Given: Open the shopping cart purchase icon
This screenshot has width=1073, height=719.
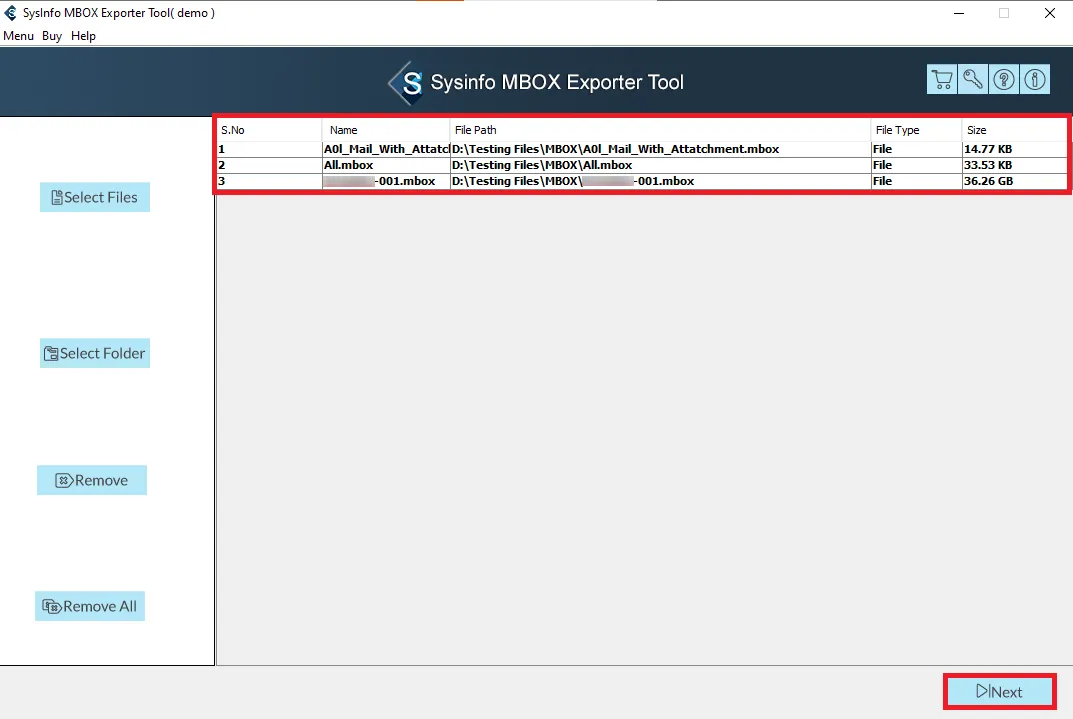Looking at the screenshot, I should (x=942, y=79).
